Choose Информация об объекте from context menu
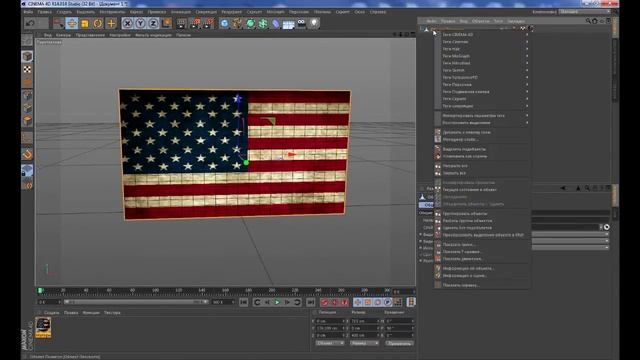The width and height of the screenshot is (640, 360). point(483,269)
